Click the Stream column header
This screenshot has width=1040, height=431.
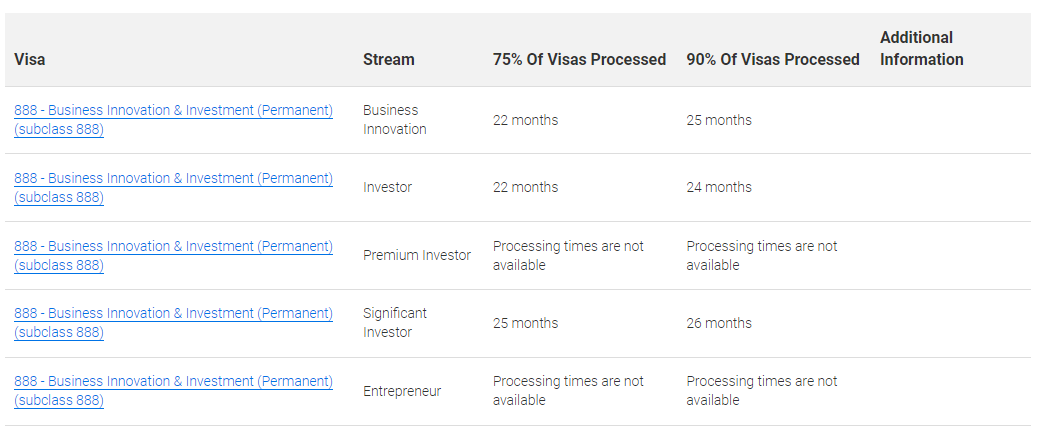389,60
